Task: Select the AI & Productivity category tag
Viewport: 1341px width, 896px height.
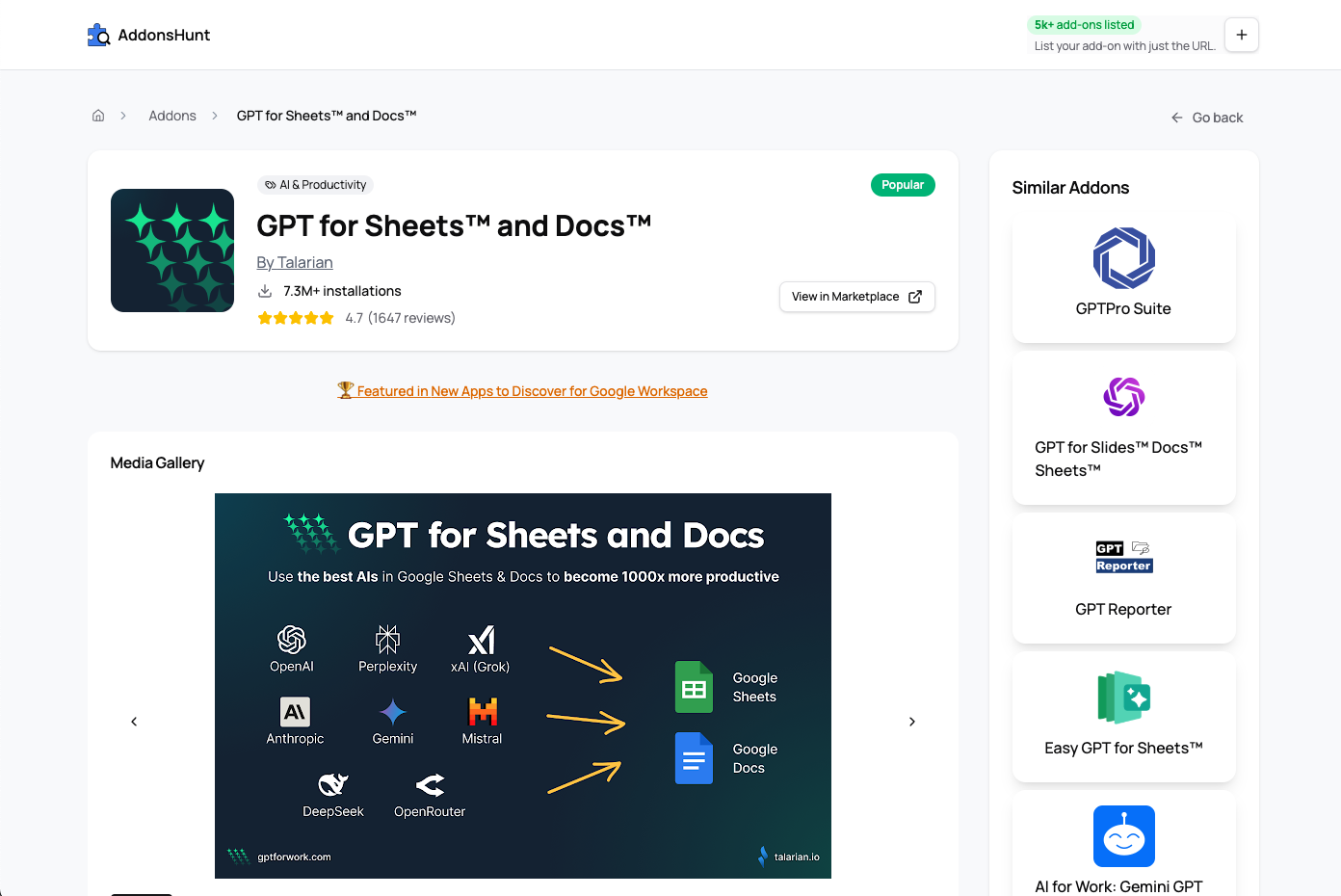Action: 316,185
